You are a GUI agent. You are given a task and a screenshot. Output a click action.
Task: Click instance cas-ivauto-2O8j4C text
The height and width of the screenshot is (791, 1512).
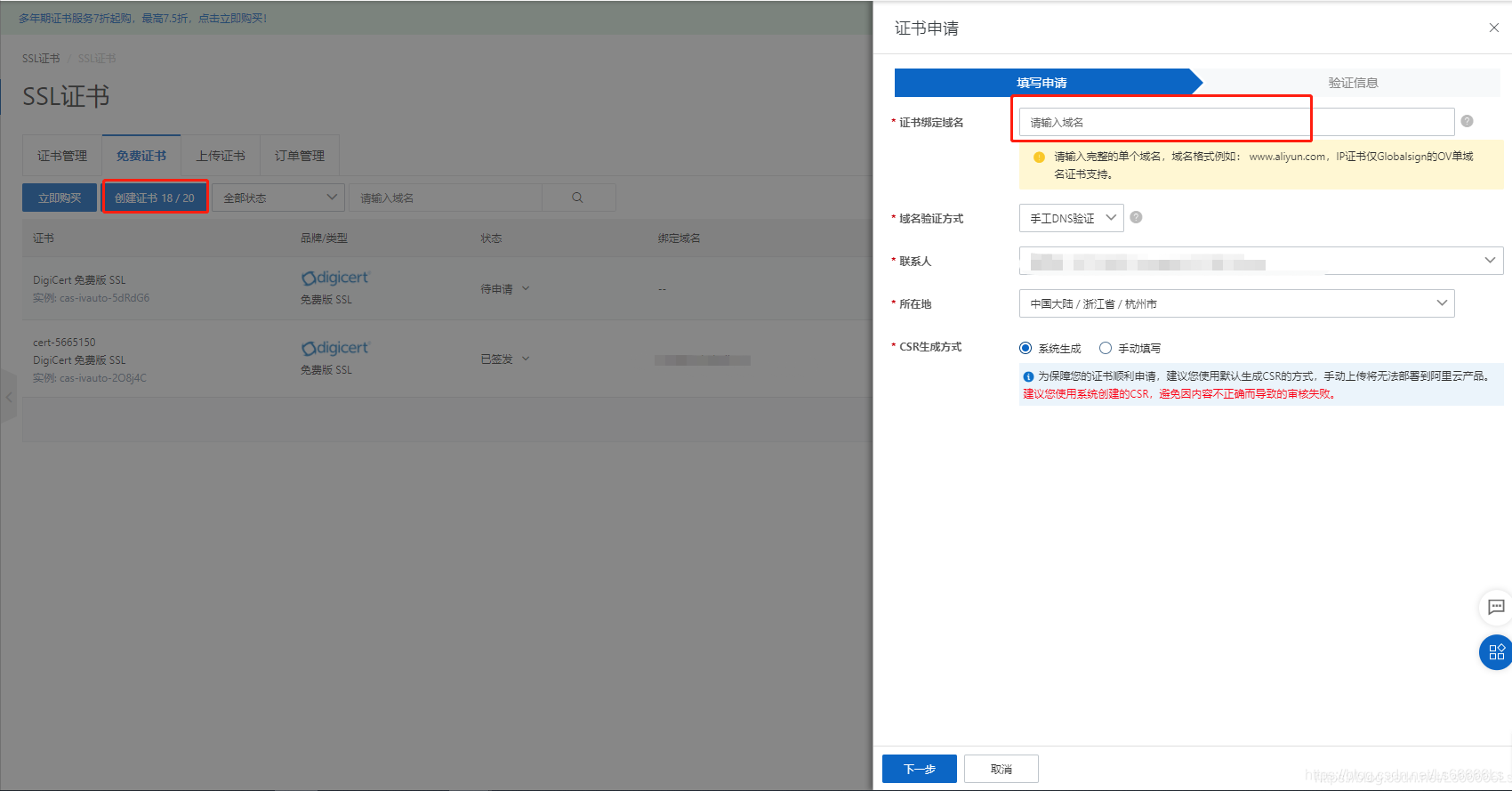[90, 378]
